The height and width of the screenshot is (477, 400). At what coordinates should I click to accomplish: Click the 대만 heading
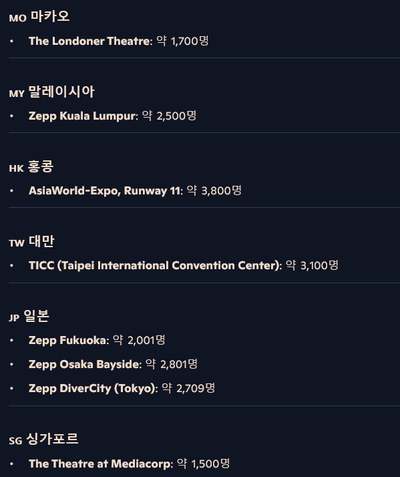(41, 241)
